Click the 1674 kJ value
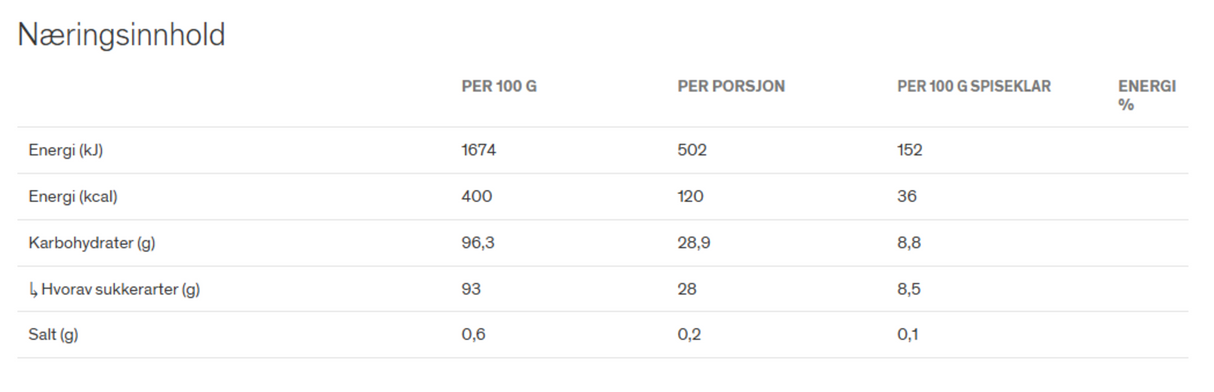 click(x=479, y=150)
